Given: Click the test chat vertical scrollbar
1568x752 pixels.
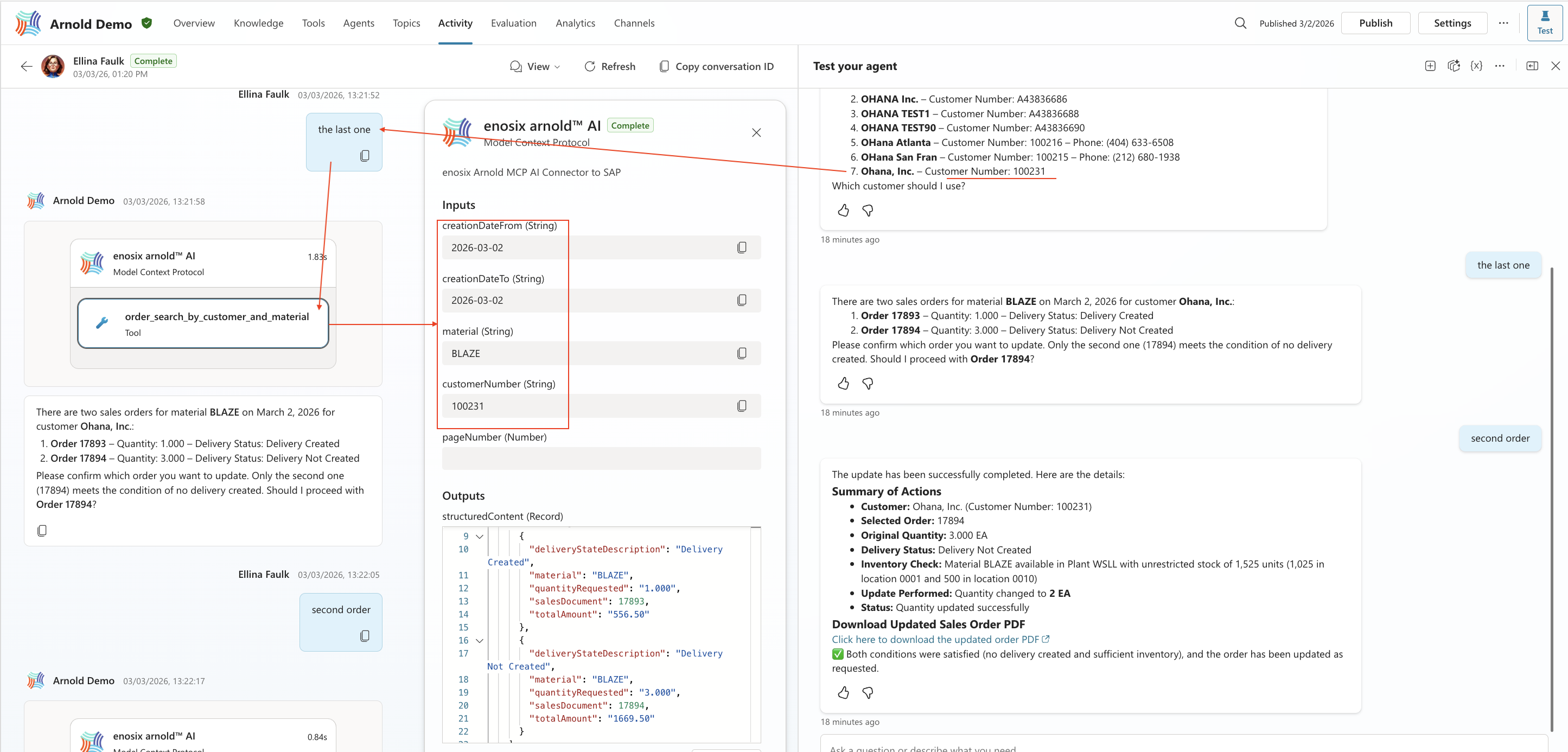Looking at the screenshot, I should point(1551,499).
